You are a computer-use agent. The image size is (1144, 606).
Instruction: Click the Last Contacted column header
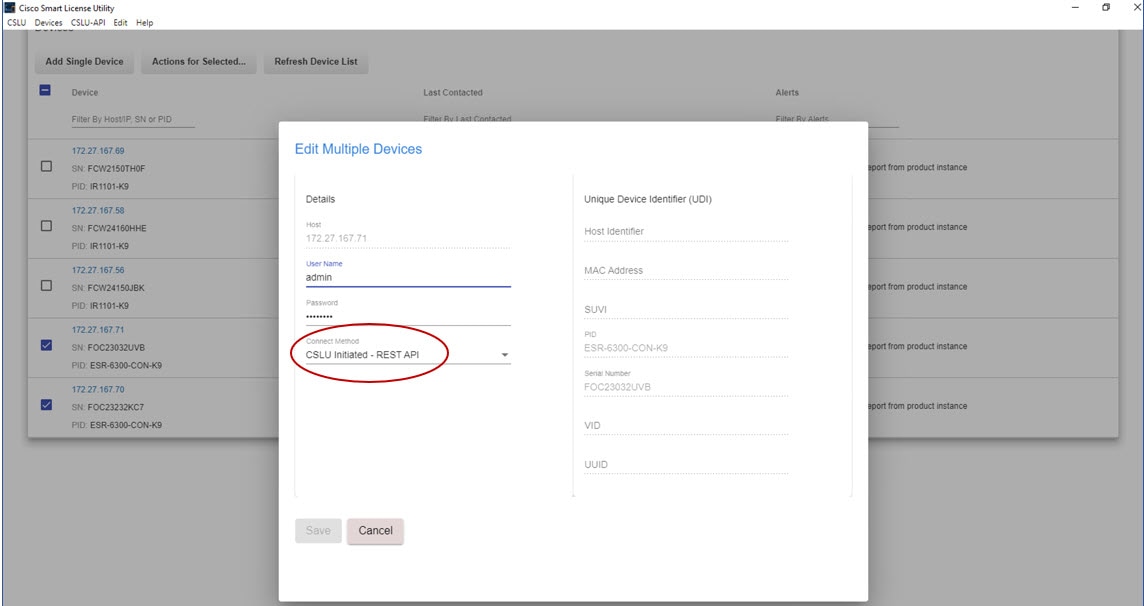pos(453,93)
